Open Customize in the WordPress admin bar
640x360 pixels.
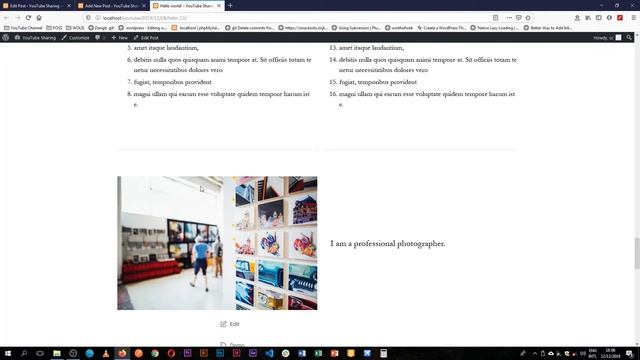[x=76, y=38]
